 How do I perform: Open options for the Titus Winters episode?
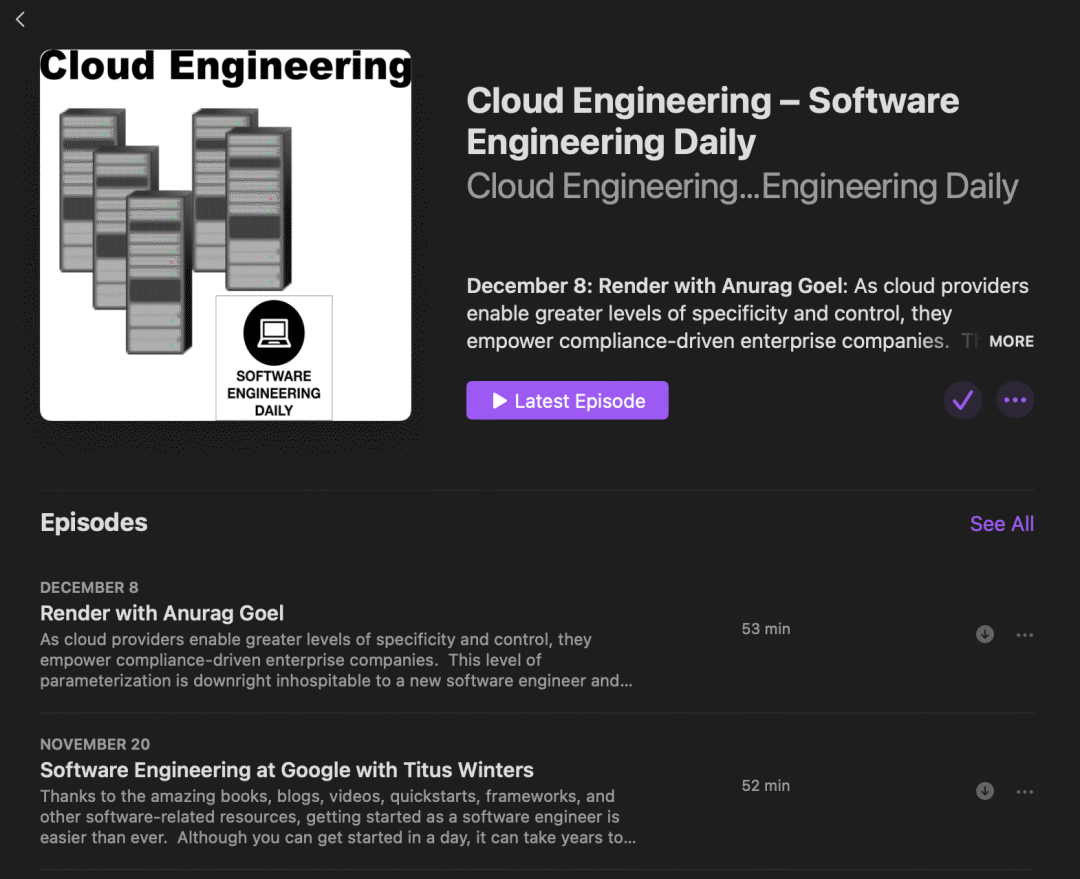(x=1024, y=792)
